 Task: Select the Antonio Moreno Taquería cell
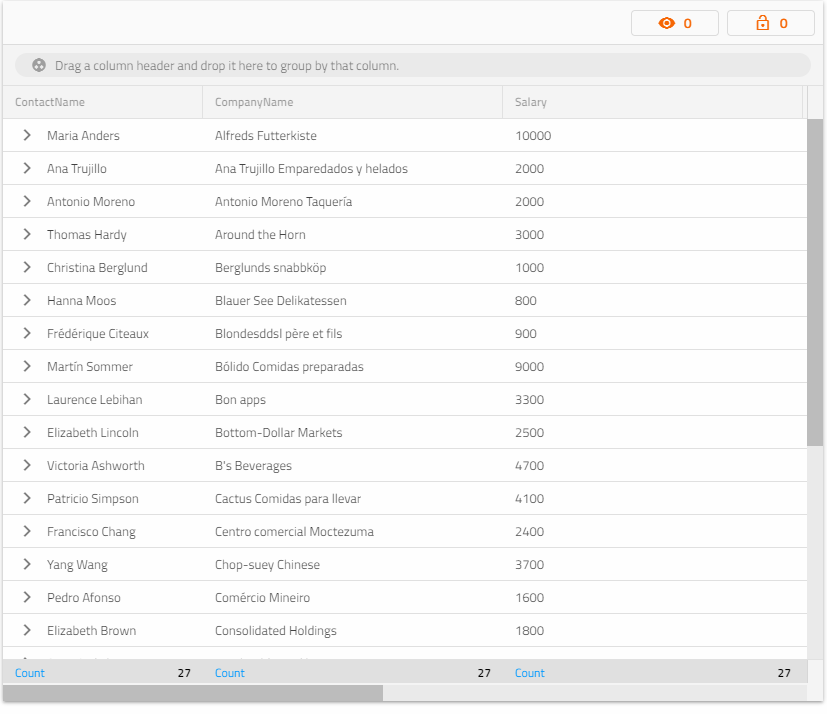point(352,201)
